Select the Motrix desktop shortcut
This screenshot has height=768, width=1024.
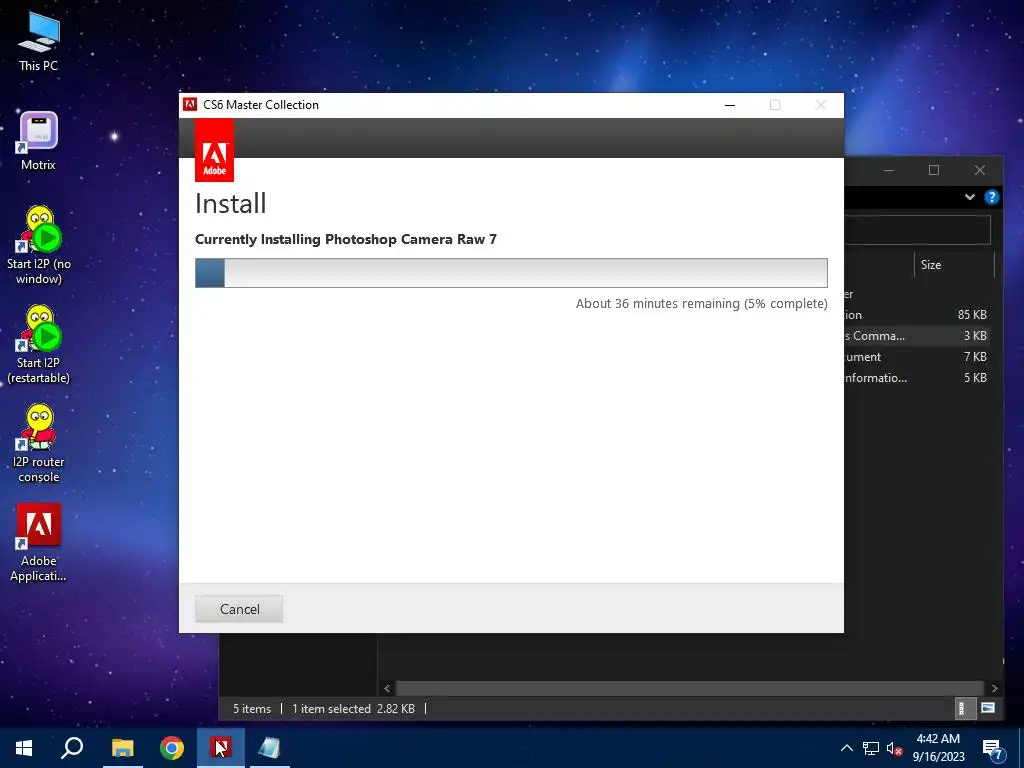39,142
